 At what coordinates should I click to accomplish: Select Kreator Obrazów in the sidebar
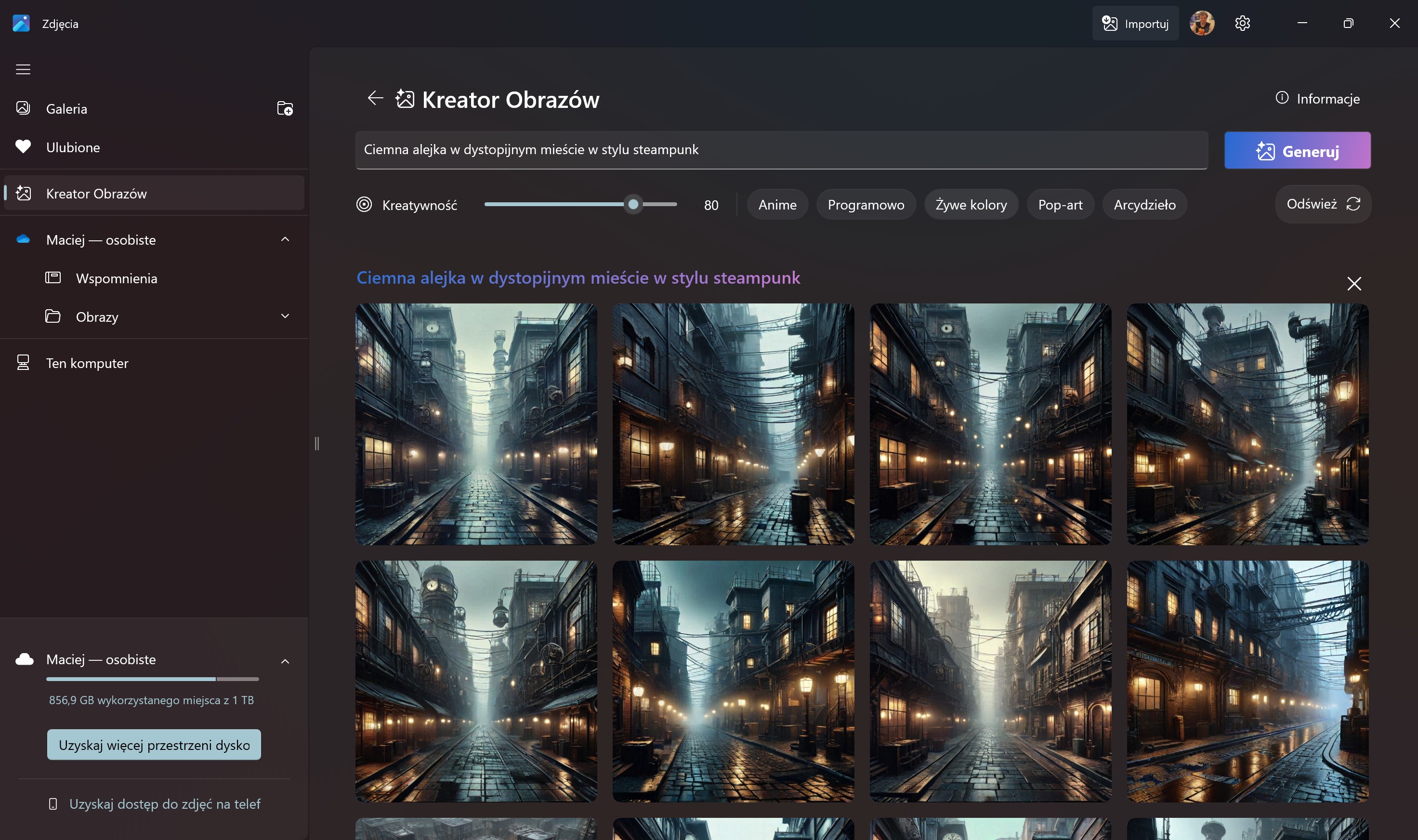(154, 193)
